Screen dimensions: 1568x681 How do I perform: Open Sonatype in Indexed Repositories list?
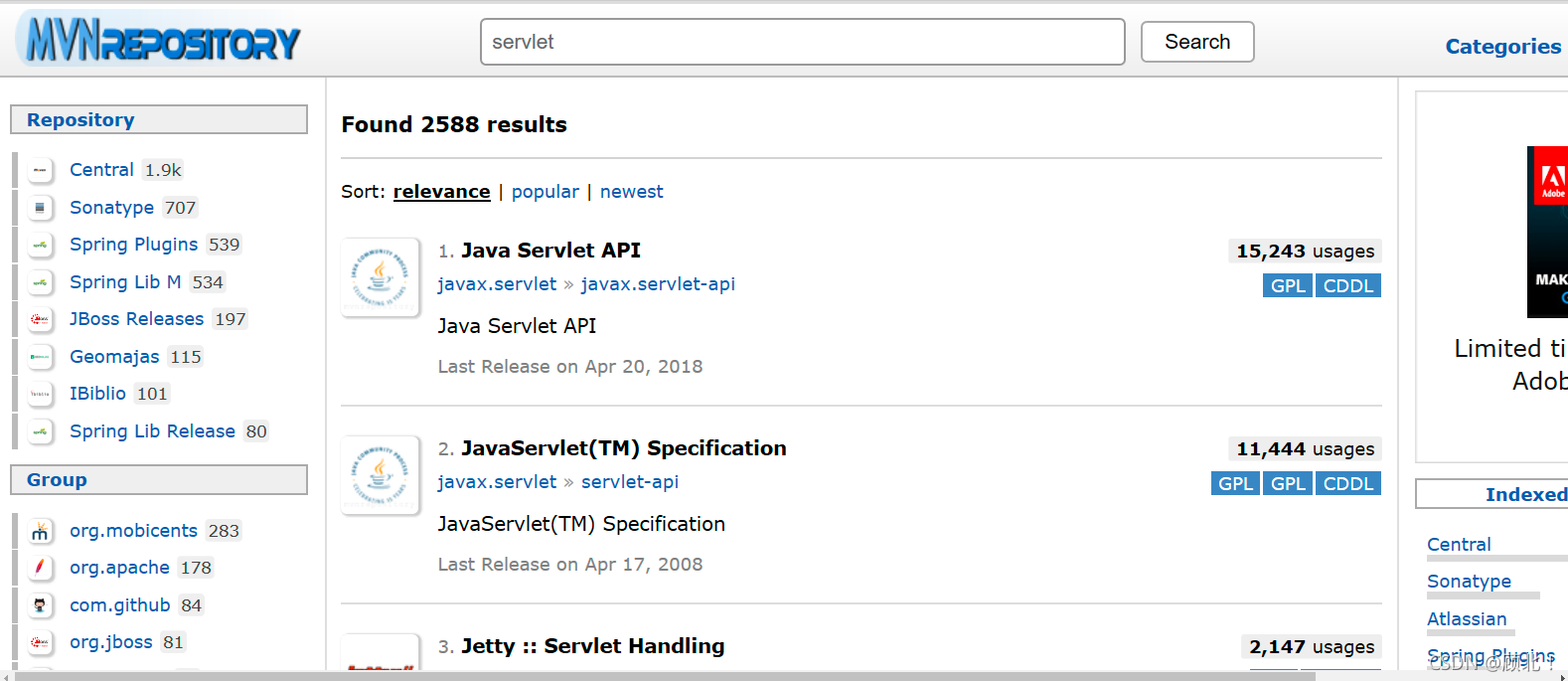(1469, 582)
